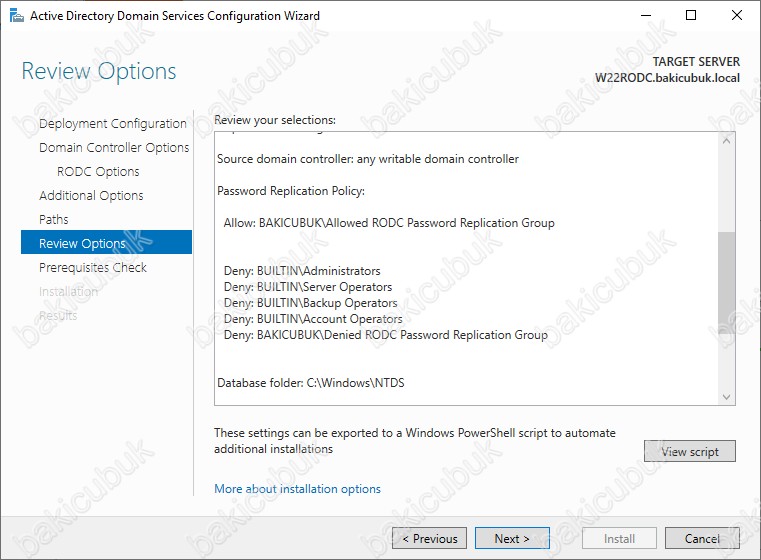Viewport: 761px width, 560px height.
Task: Minimize the wizard window
Action: pos(645,16)
